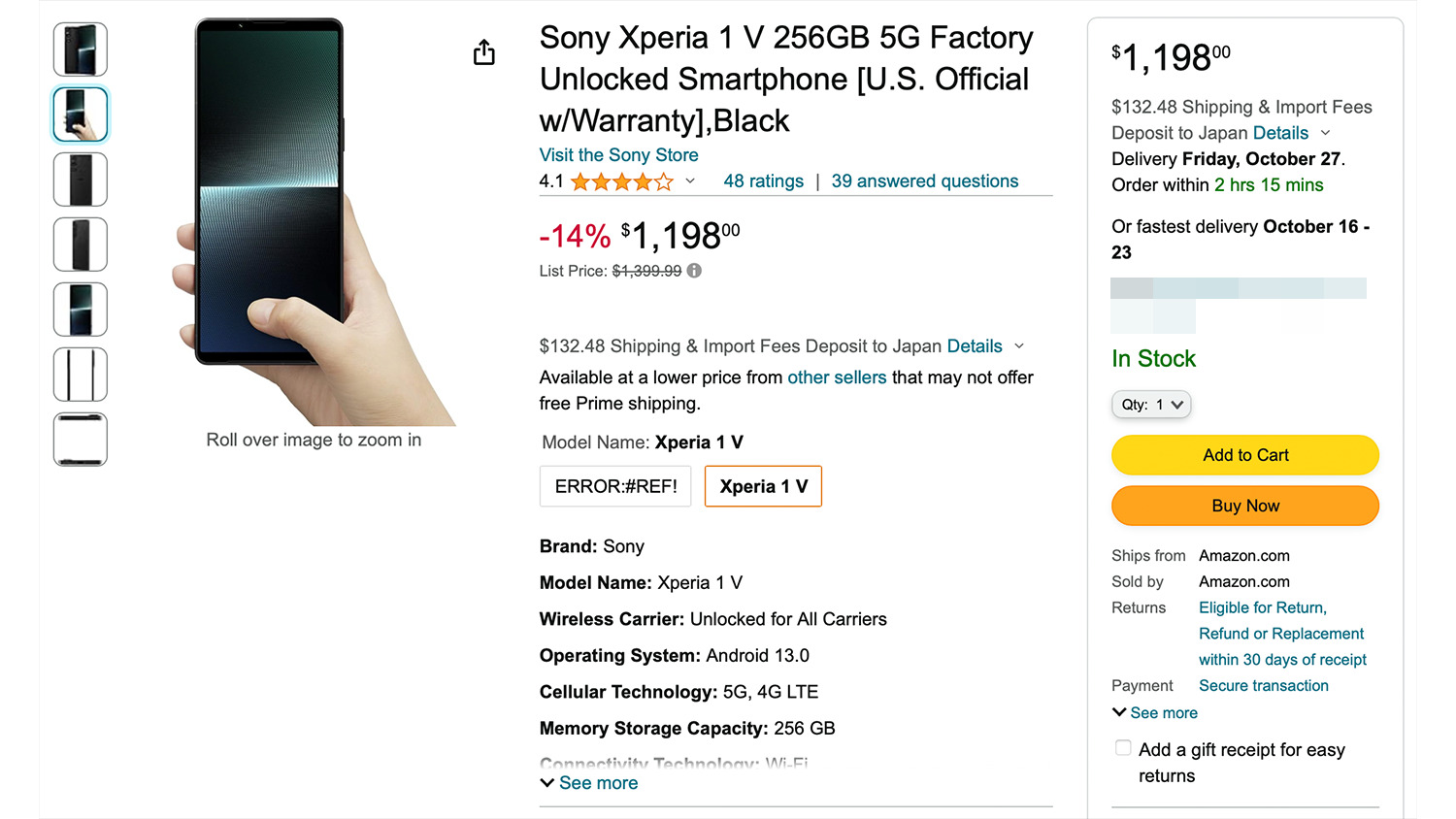Expand 'See more' under product specifications

pos(589,783)
